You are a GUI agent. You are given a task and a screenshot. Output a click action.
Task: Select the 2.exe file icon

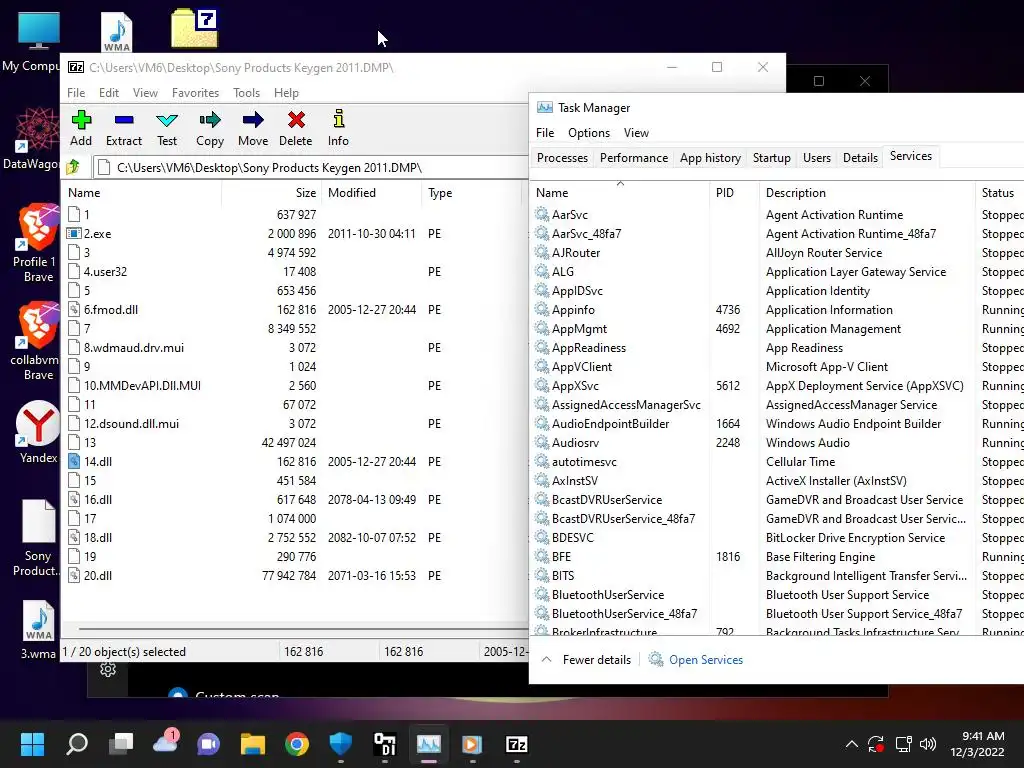pos(74,233)
